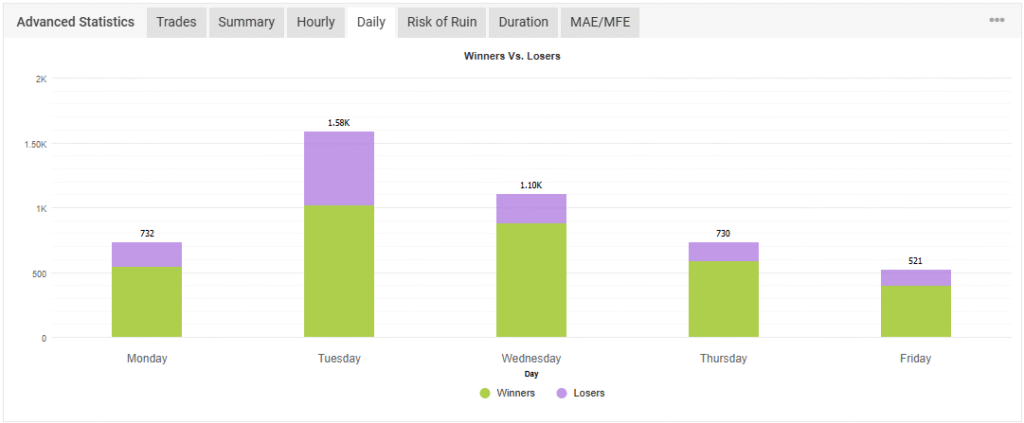
Task: Open the three-dots options menu
Action: pyautogui.click(x=996, y=20)
